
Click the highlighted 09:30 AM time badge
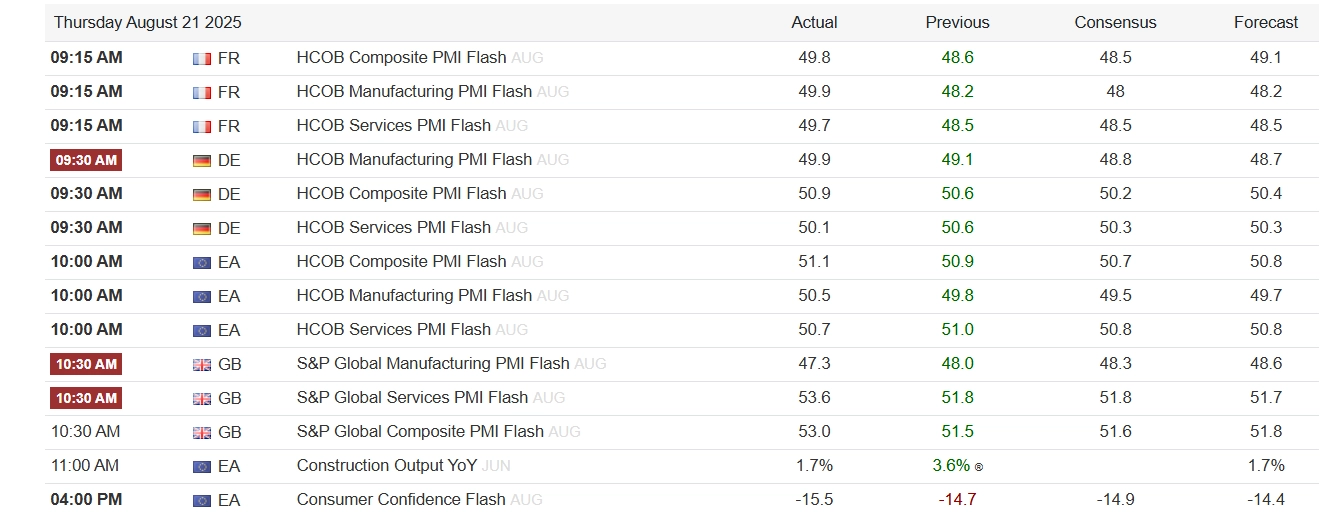[x=86, y=160]
